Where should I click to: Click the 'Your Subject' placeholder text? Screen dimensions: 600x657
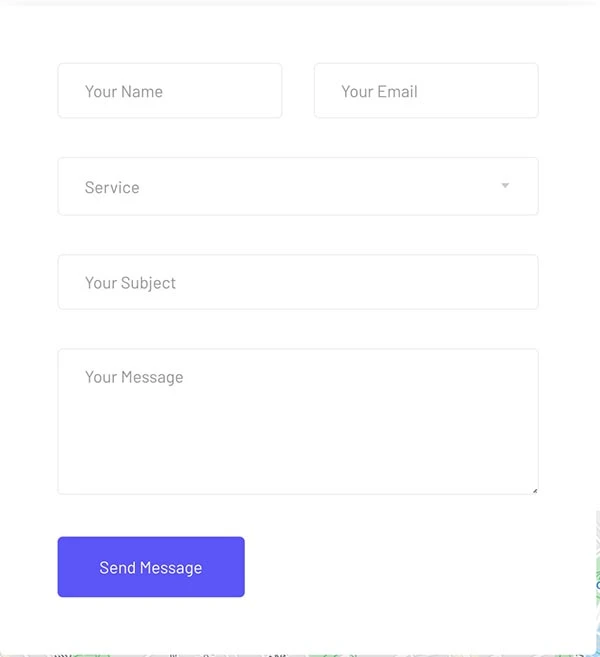point(130,283)
